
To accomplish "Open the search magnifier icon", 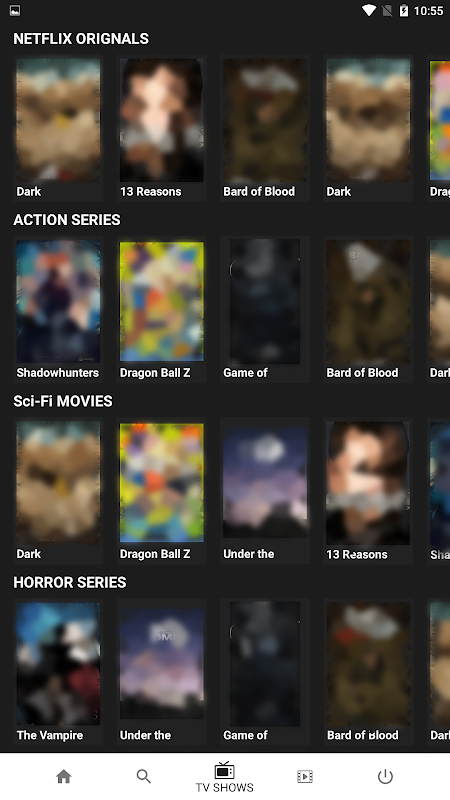I will (x=144, y=777).
